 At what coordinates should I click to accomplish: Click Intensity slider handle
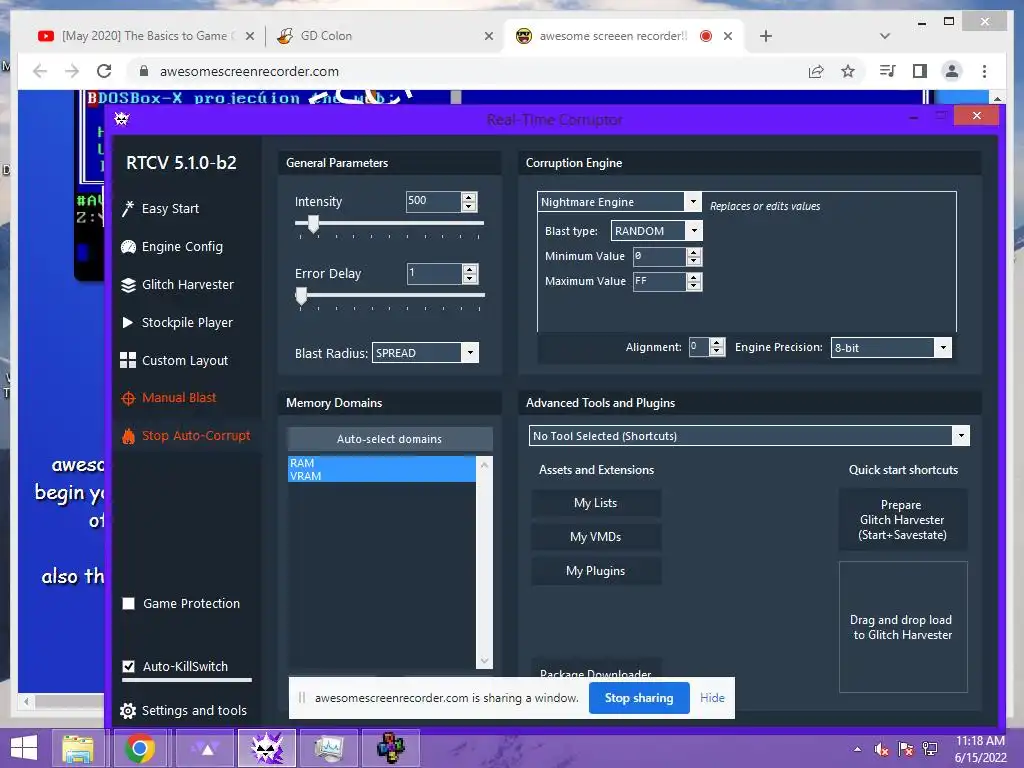[x=313, y=223]
